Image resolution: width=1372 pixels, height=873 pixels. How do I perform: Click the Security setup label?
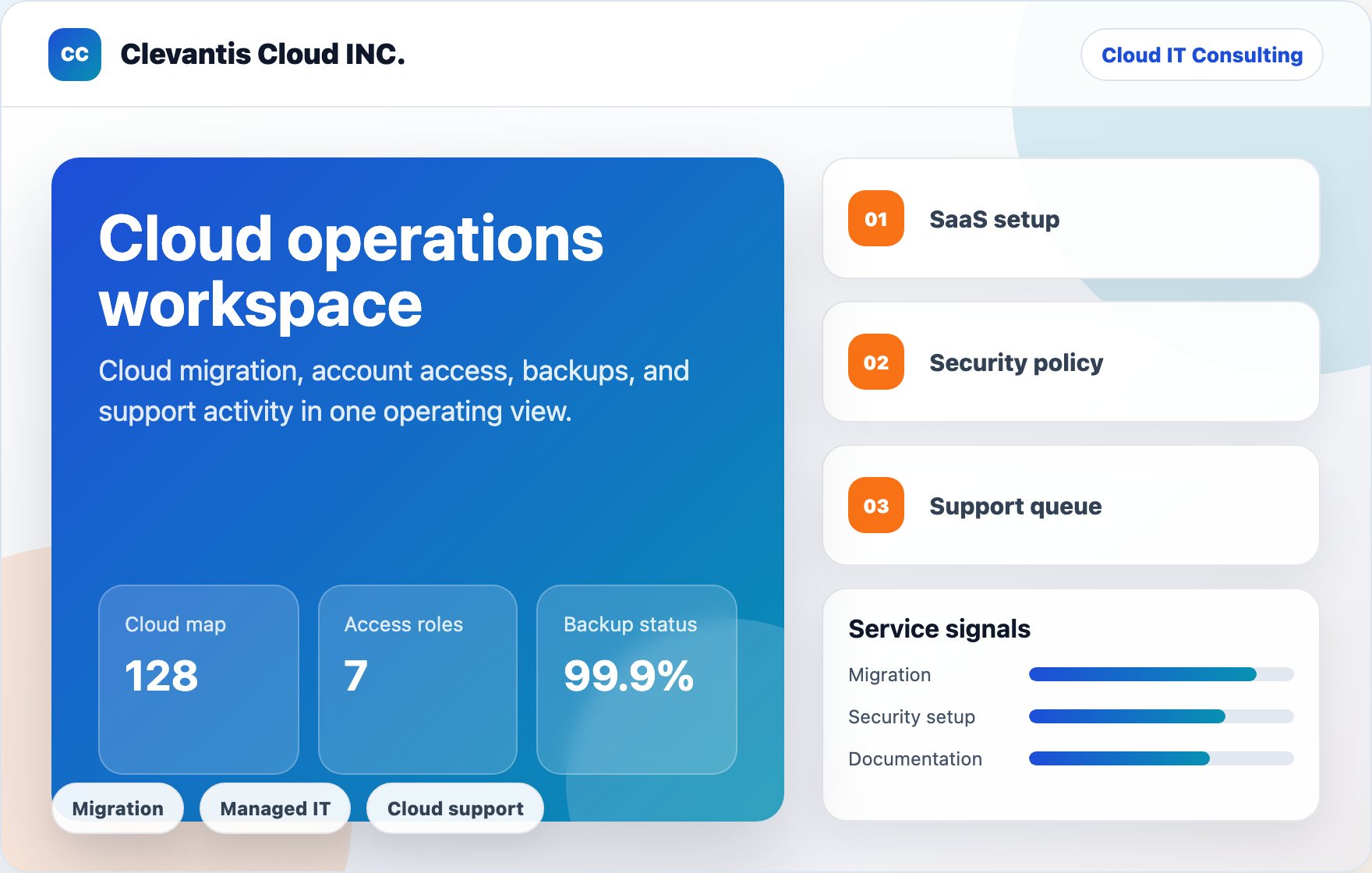coord(911,716)
